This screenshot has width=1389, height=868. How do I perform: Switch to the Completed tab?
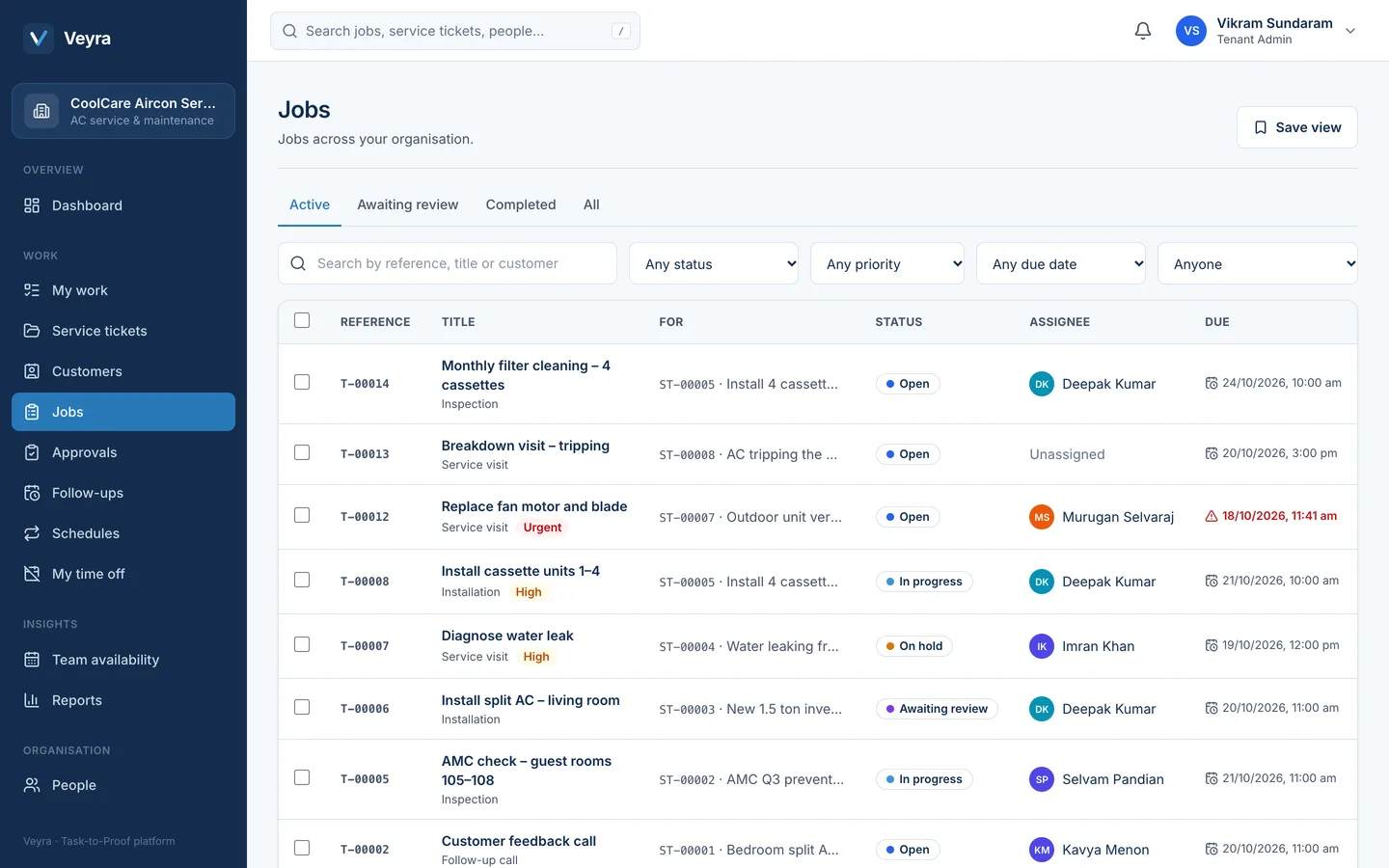[521, 204]
